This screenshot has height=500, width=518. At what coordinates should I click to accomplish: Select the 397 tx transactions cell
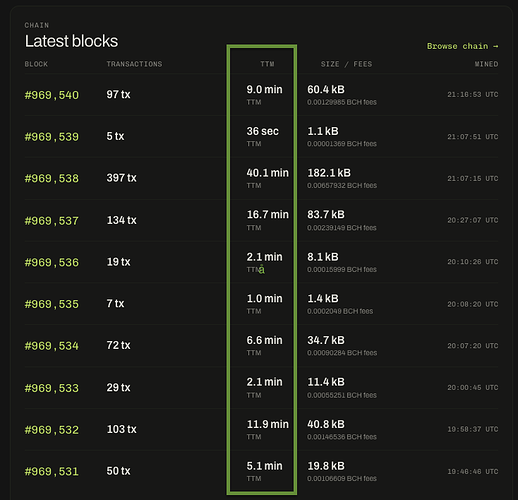point(122,178)
